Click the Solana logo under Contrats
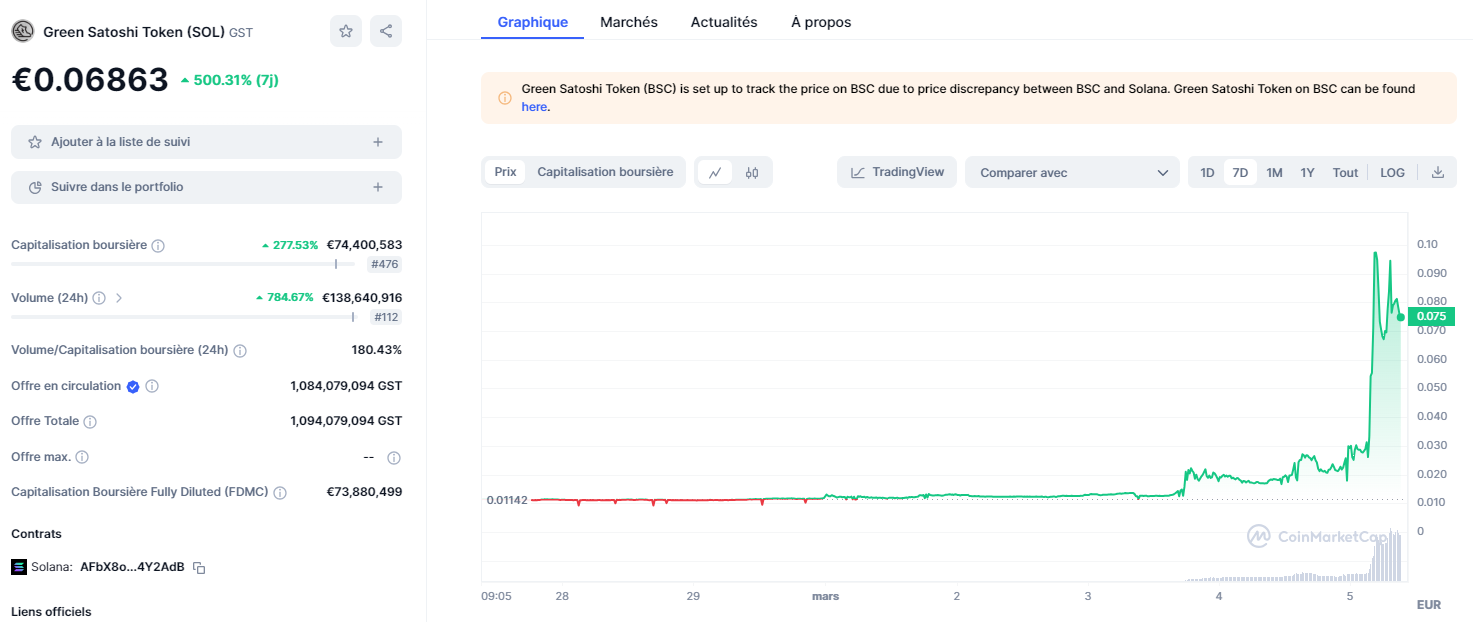The width and height of the screenshot is (1473, 622). click(x=19, y=567)
